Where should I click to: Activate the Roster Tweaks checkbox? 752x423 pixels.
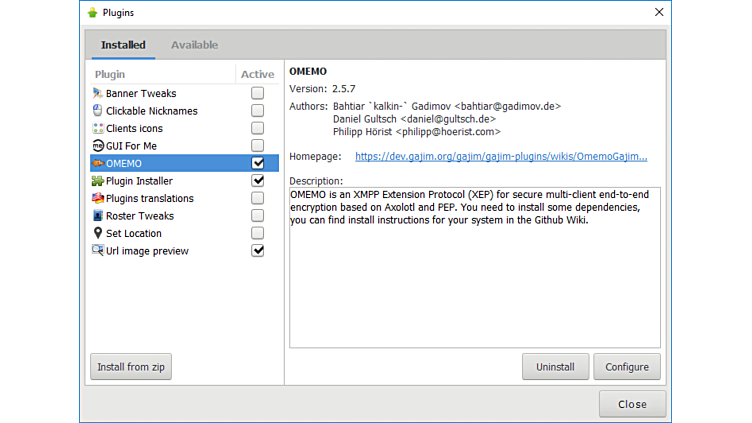pos(257,216)
